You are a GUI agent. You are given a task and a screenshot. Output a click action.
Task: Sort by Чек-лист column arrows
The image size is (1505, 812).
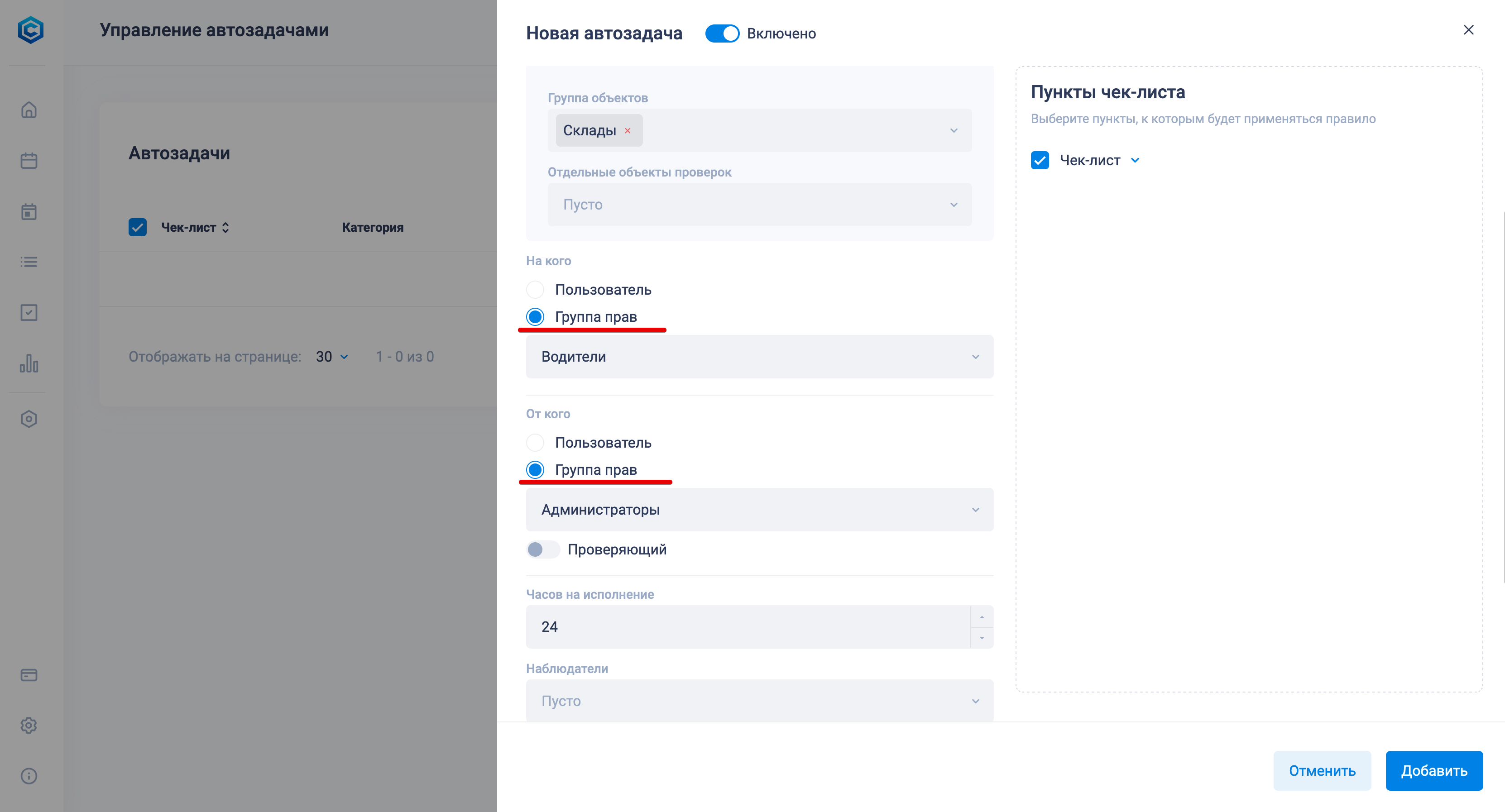(225, 228)
